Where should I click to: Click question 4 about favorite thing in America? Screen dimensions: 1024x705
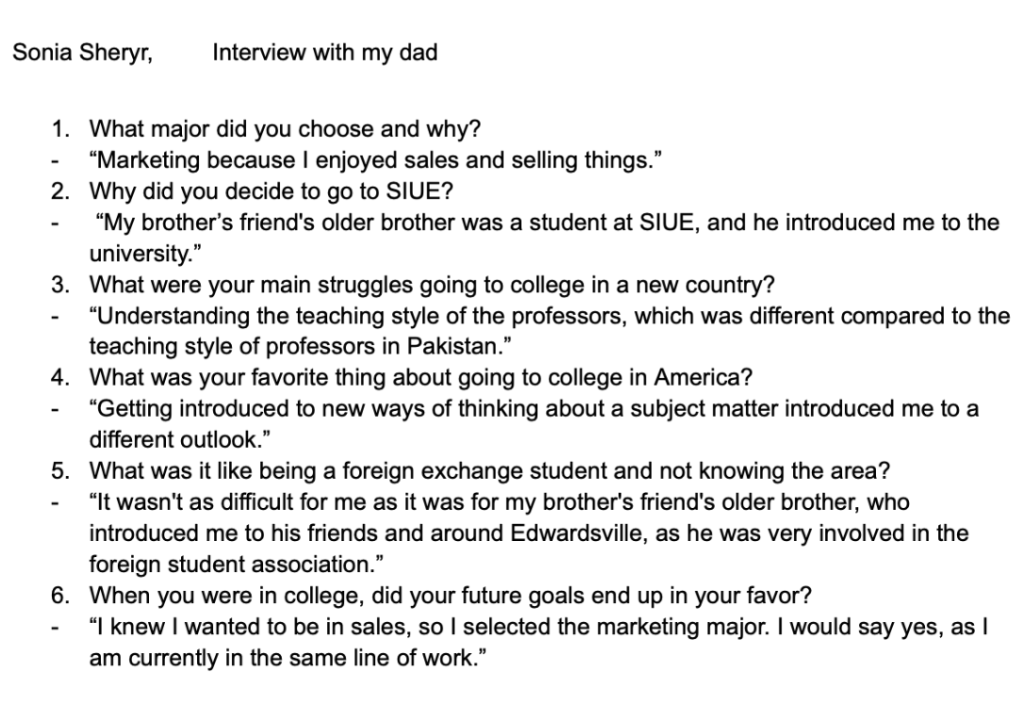pos(421,377)
